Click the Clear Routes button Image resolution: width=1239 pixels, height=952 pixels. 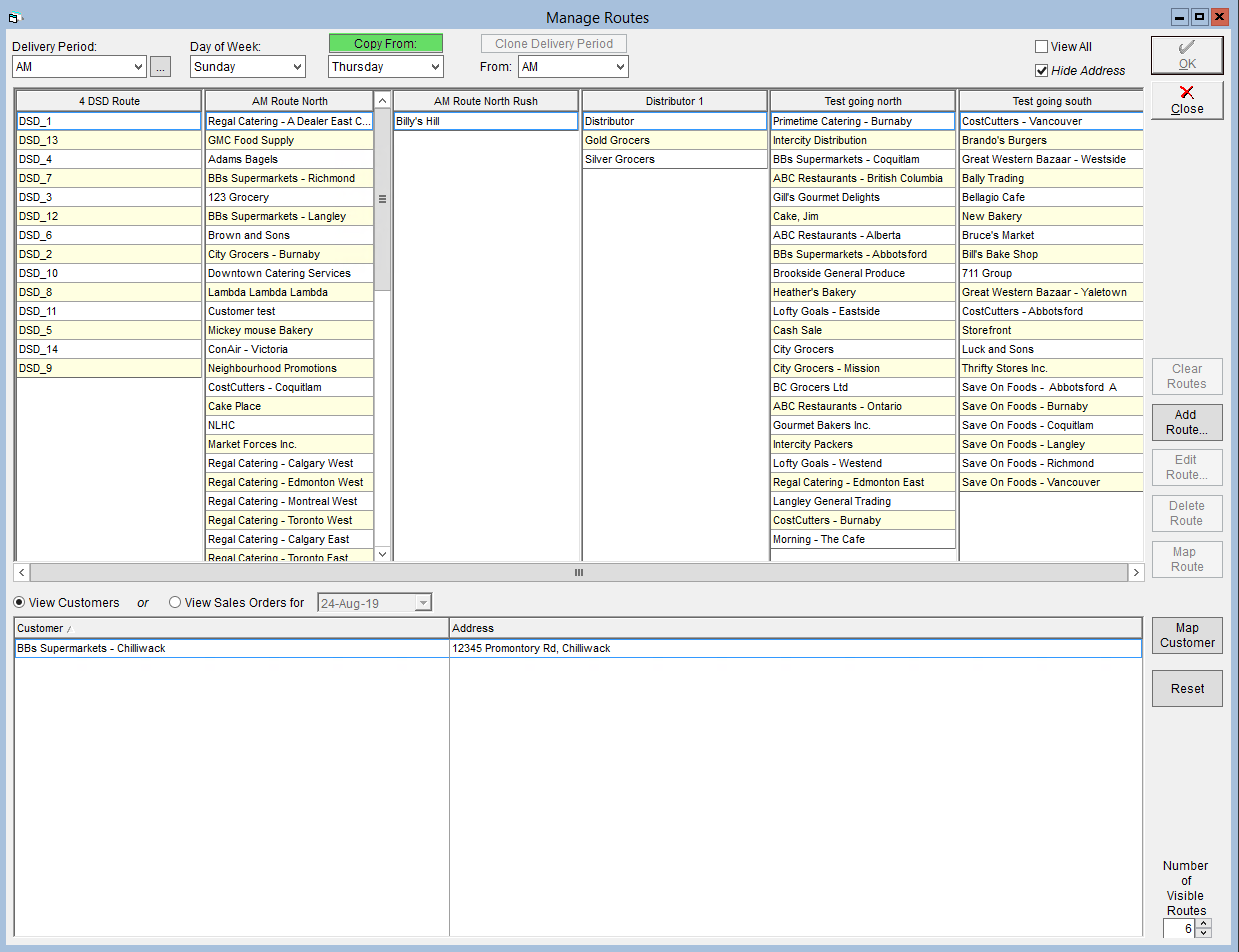1187,376
